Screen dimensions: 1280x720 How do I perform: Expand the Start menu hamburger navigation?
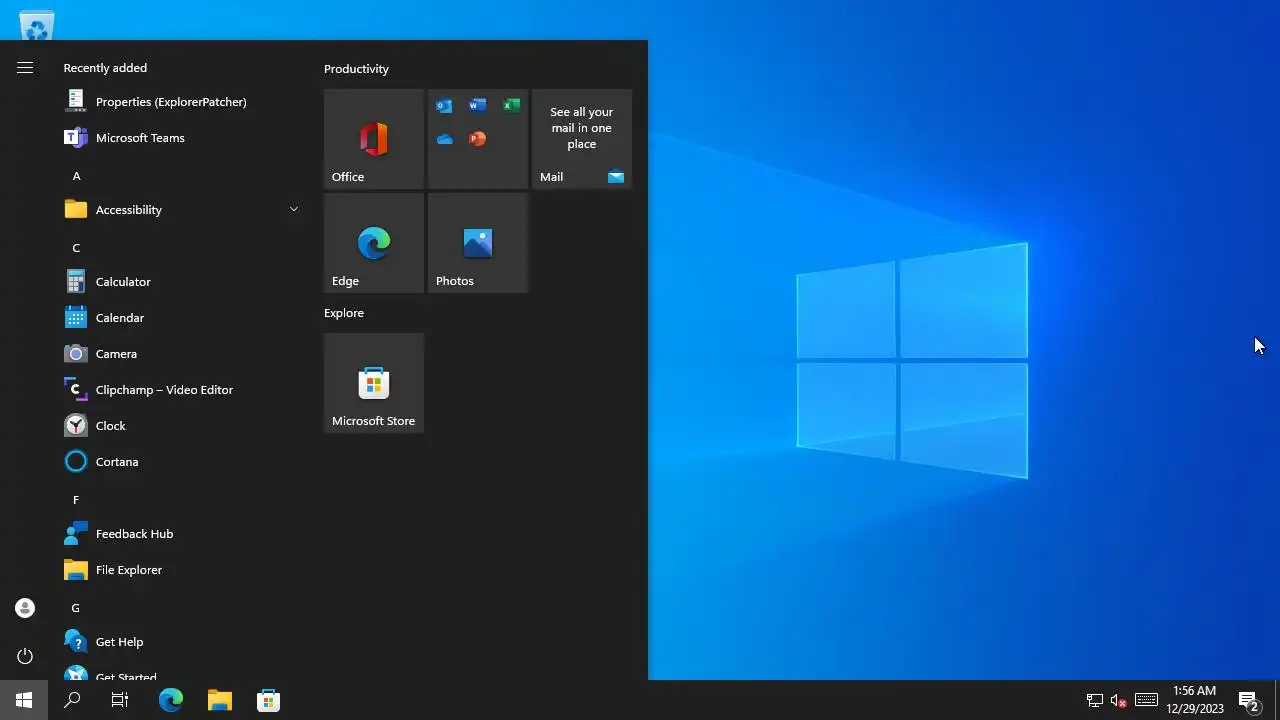(x=25, y=68)
